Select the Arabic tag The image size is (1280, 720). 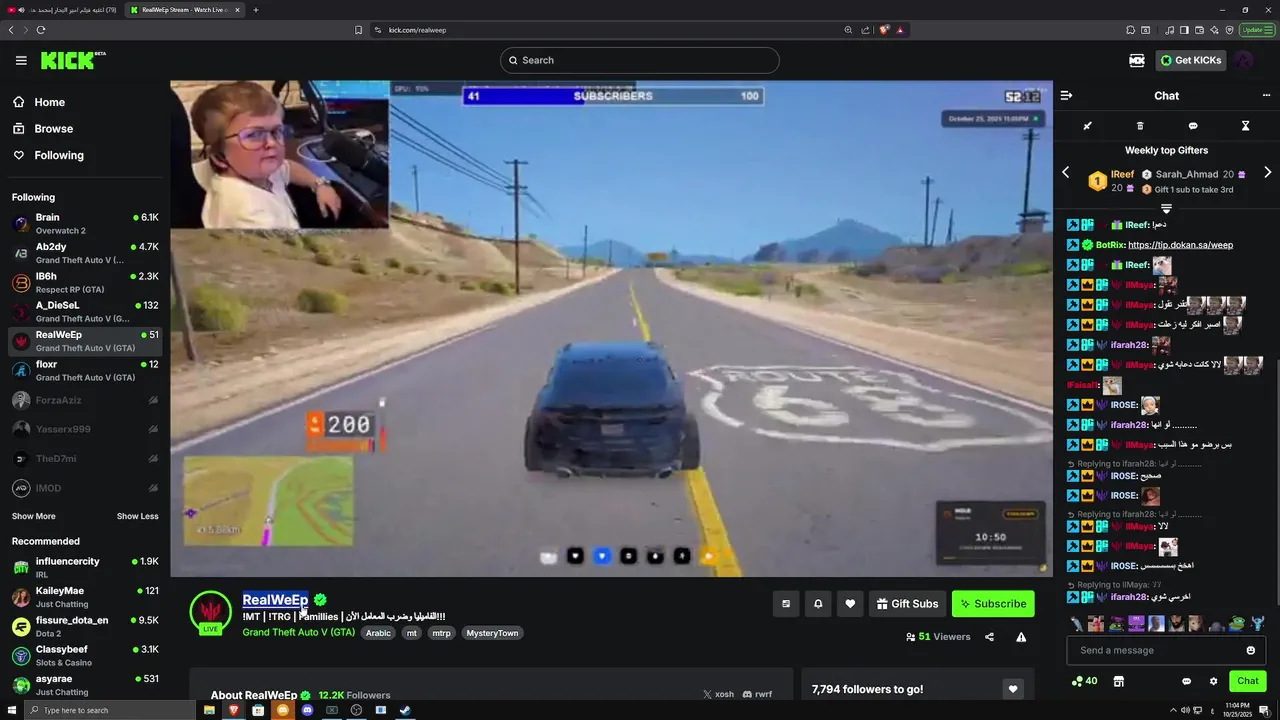(378, 633)
